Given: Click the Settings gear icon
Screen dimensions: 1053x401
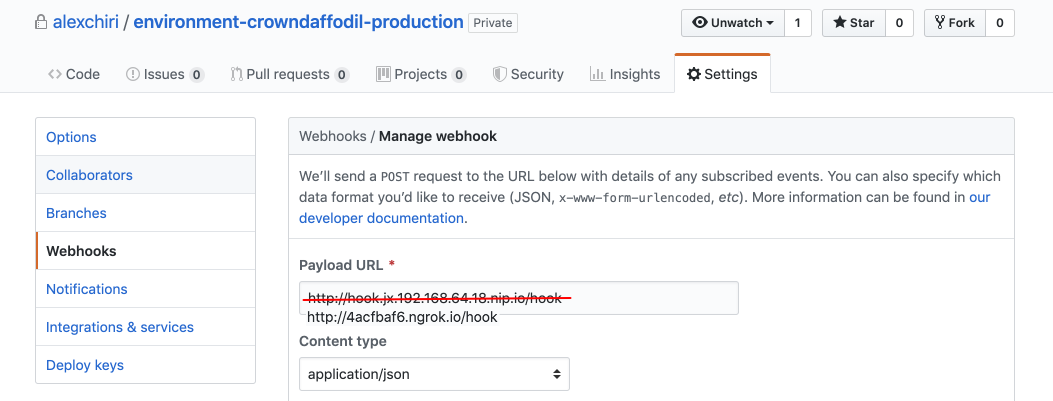Looking at the screenshot, I should (x=694, y=74).
